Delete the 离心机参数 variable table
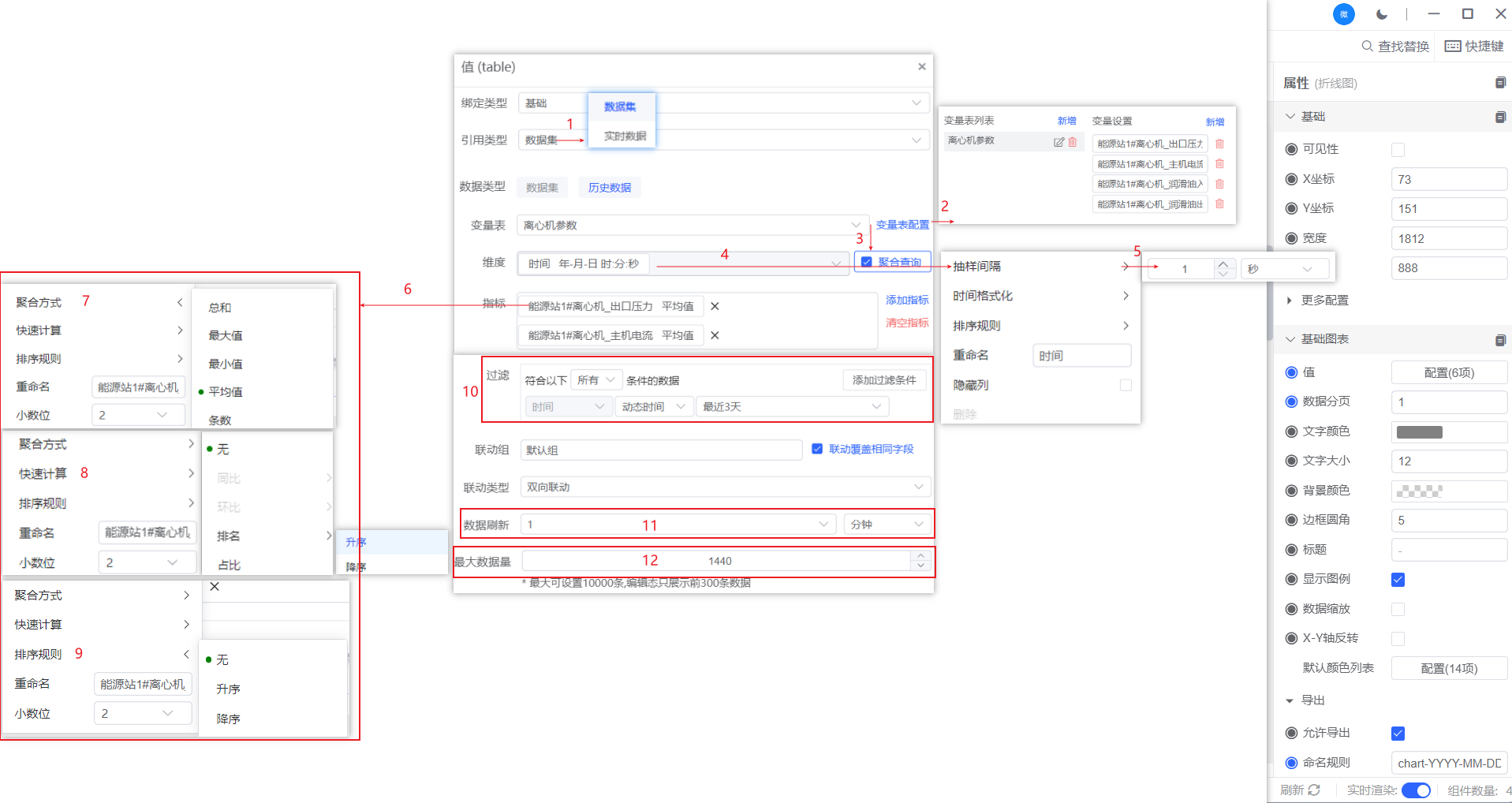 pos(1073,142)
